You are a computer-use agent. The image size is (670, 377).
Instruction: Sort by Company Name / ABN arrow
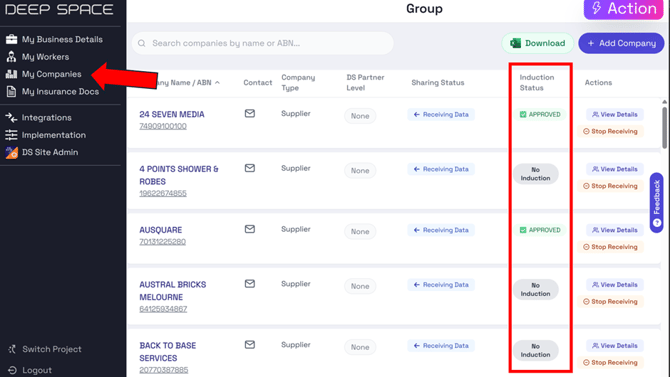coord(217,82)
